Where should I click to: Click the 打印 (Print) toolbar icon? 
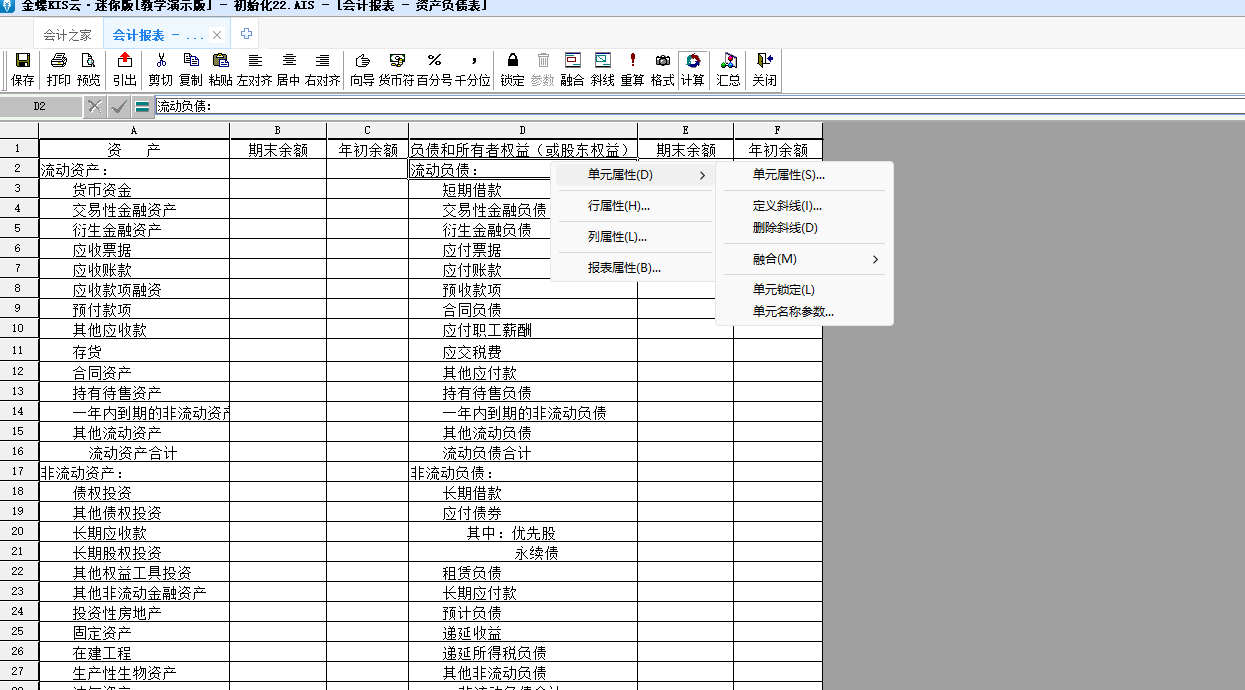pos(59,69)
